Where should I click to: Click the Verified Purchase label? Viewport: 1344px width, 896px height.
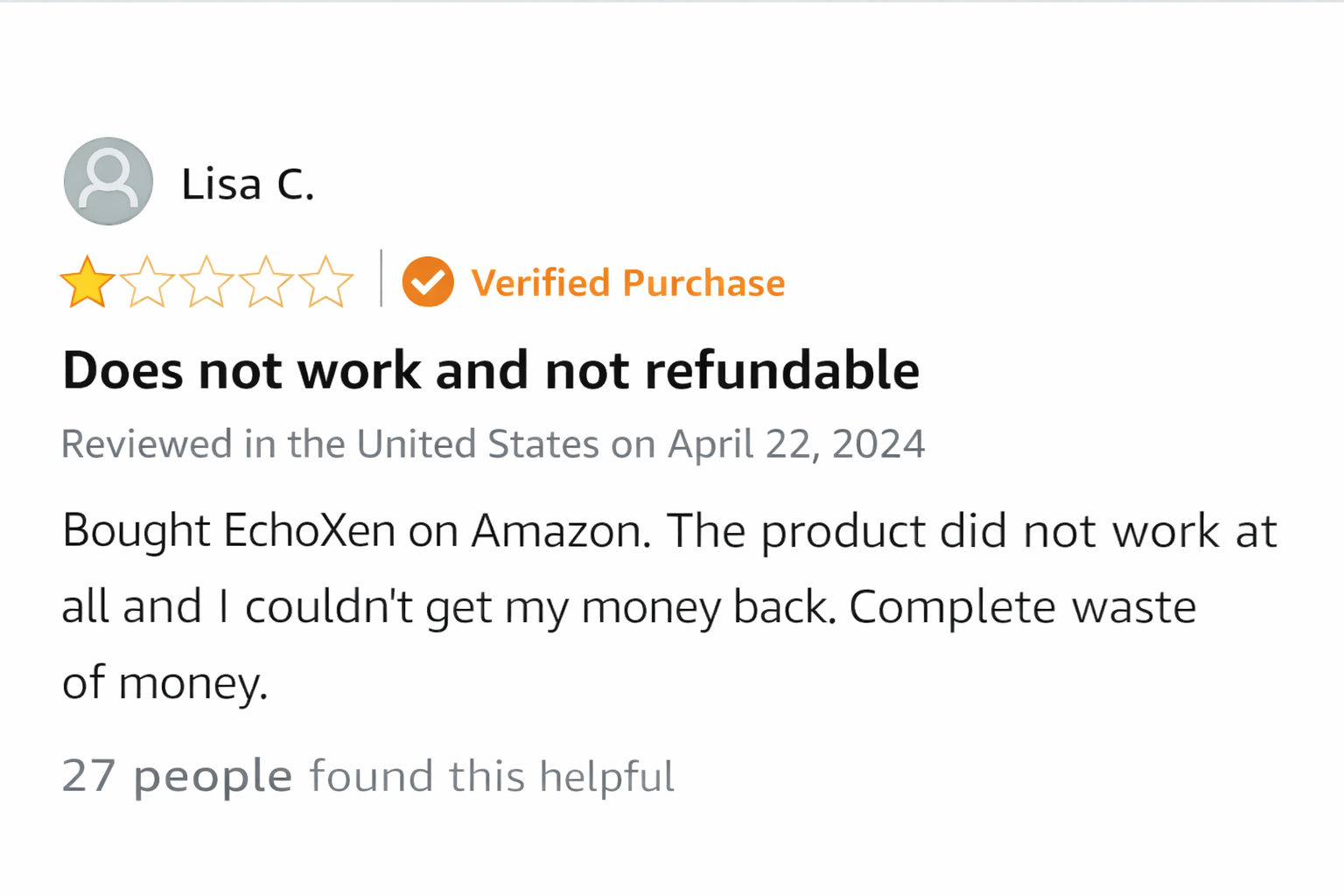click(x=627, y=283)
